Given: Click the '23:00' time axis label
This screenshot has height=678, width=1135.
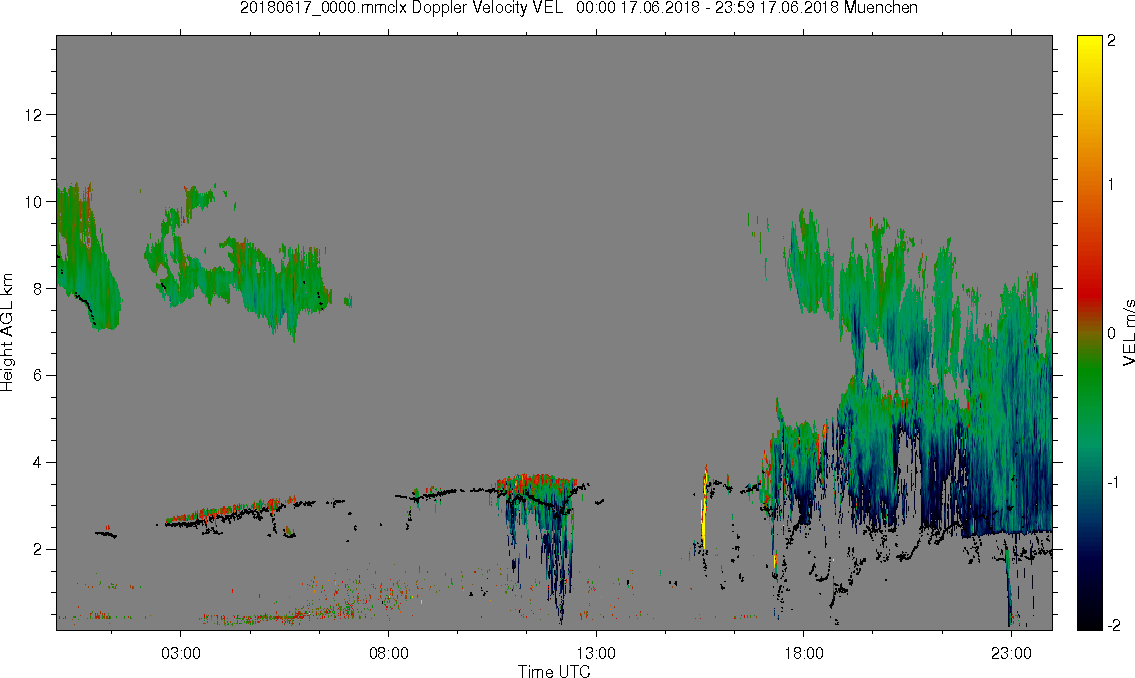Looking at the screenshot, I should [1011, 654].
